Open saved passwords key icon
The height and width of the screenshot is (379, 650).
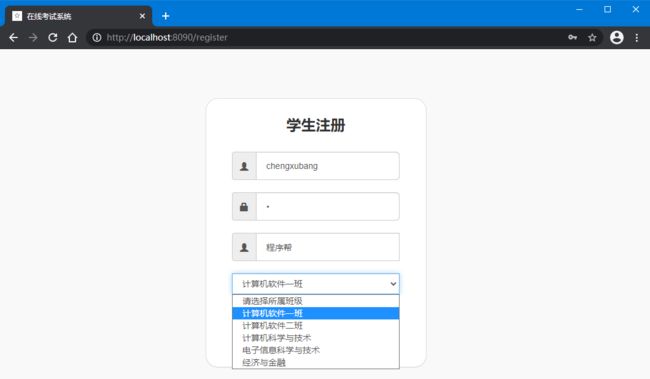click(572, 38)
